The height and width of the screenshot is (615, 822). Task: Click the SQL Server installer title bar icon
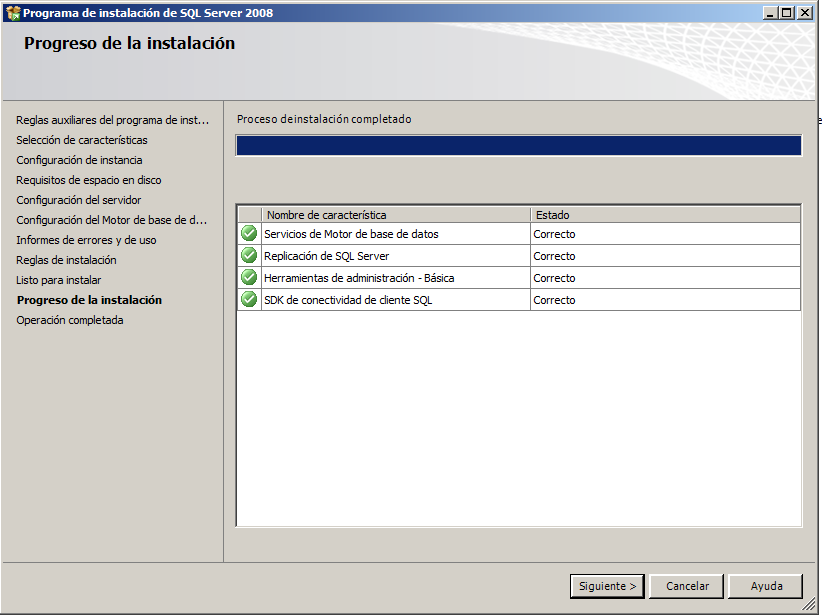[x=12, y=13]
